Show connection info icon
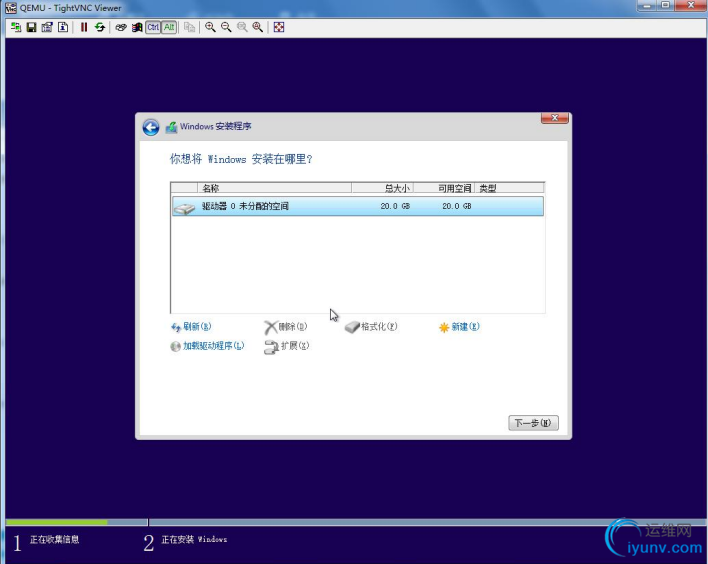Viewport: 708px width, 564px height. pyautogui.click(x=63, y=27)
